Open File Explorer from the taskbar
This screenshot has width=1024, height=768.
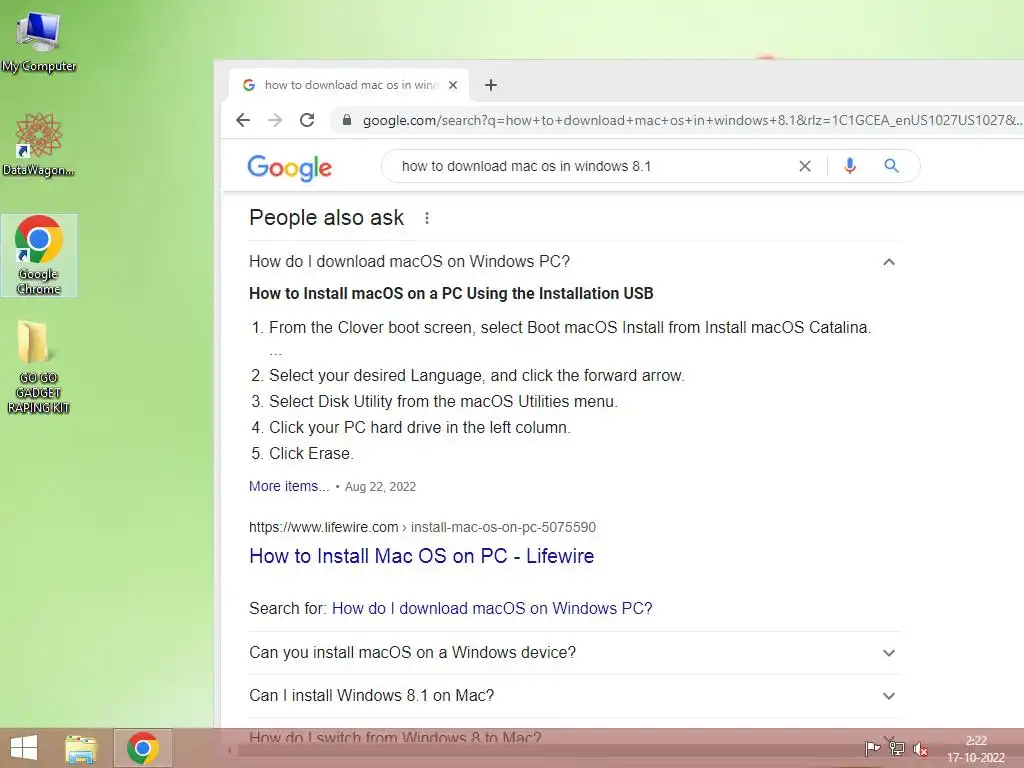[x=80, y=748]
